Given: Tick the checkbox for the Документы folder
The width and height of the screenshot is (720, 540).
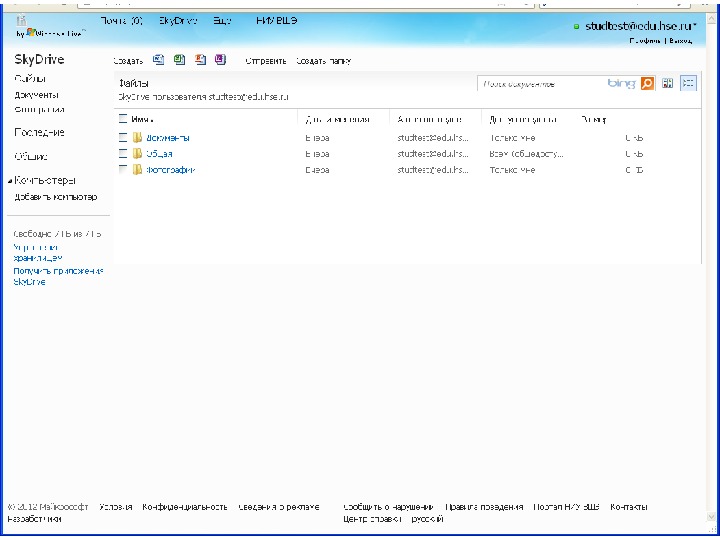Looking at the screenshot, I should 123,137.
